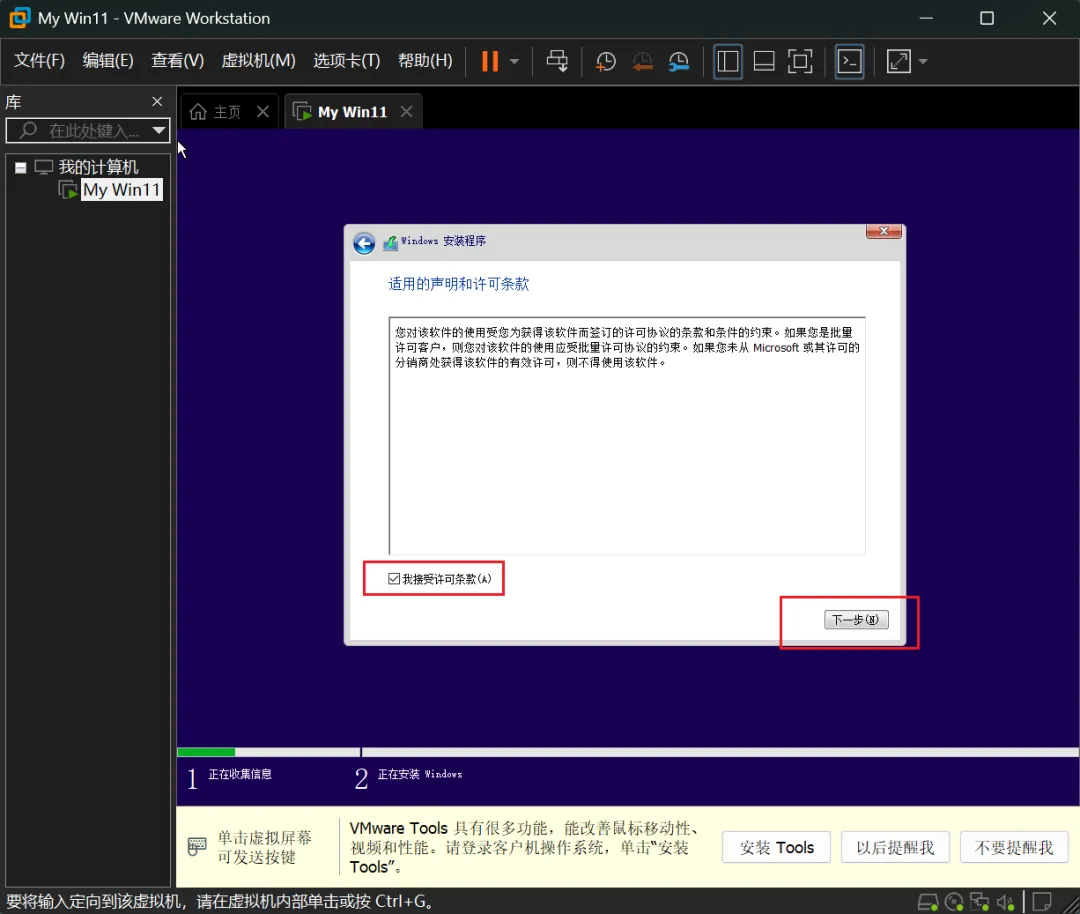The image size is (1080, 914).
Task: Pause the virtual machine with the orange pause icon
Action: 490,61
